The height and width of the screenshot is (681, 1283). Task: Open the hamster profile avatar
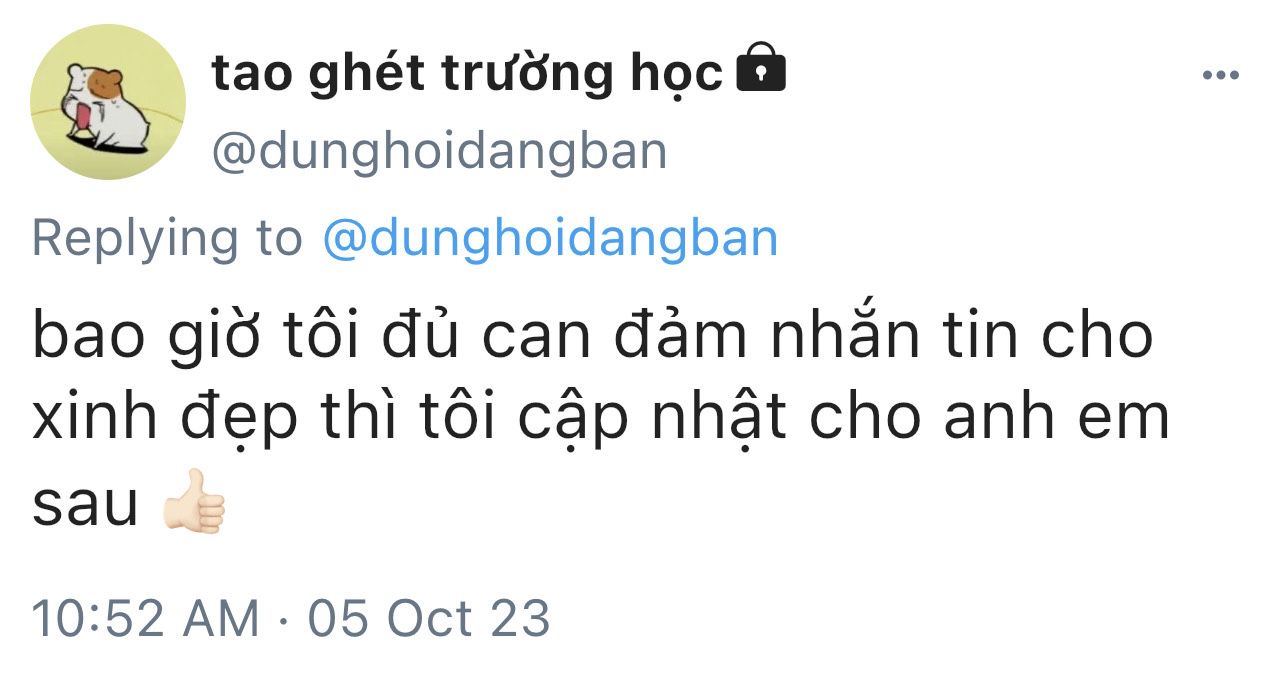(107, 102)
